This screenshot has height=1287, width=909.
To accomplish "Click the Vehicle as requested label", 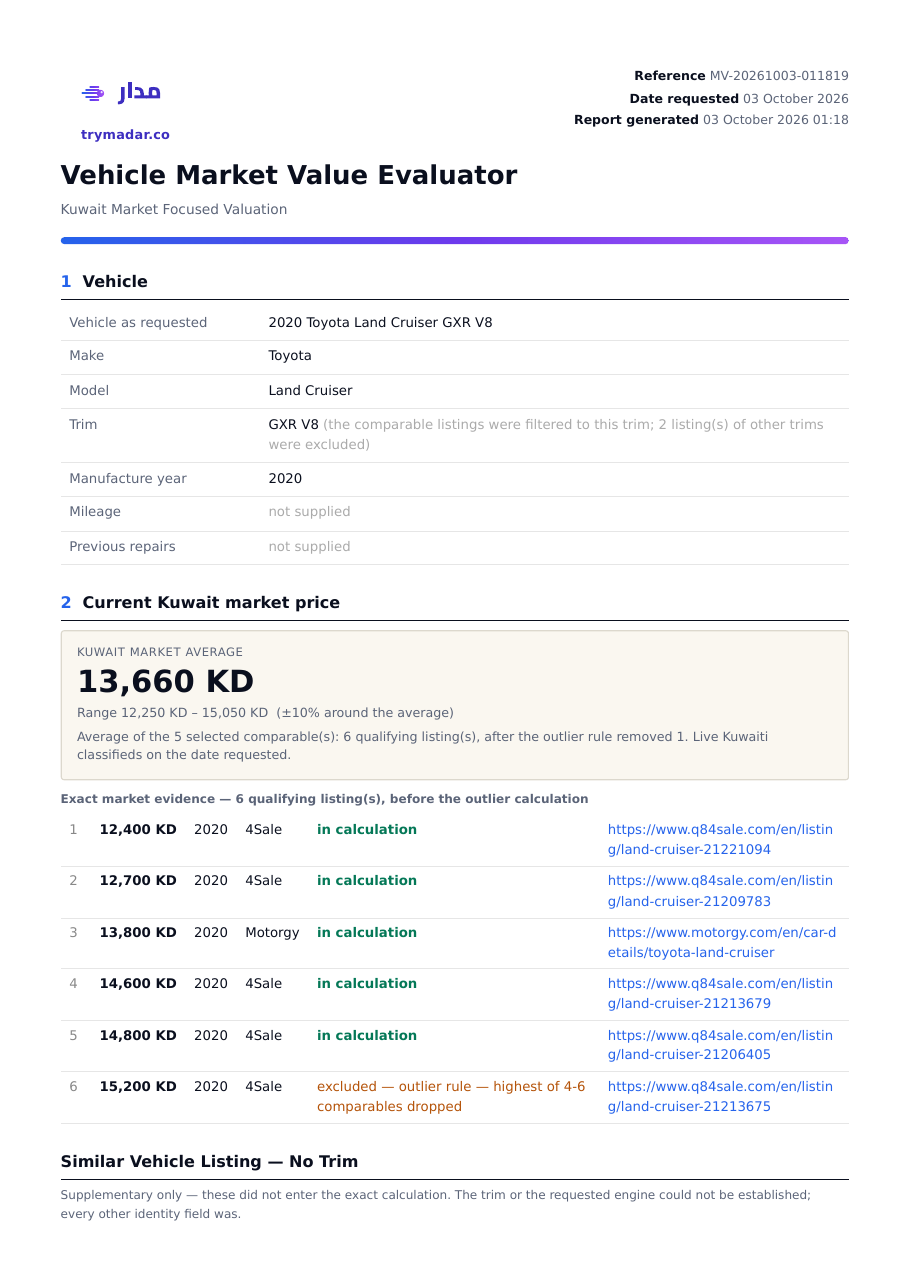I will pos(138,323).
